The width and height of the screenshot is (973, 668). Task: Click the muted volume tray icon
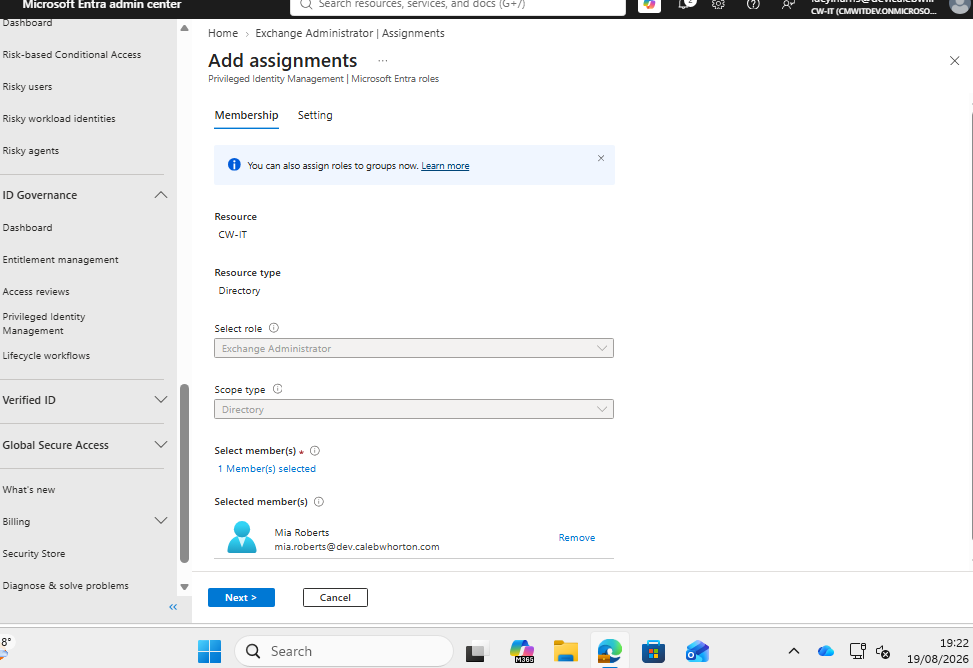coord(883,652)
